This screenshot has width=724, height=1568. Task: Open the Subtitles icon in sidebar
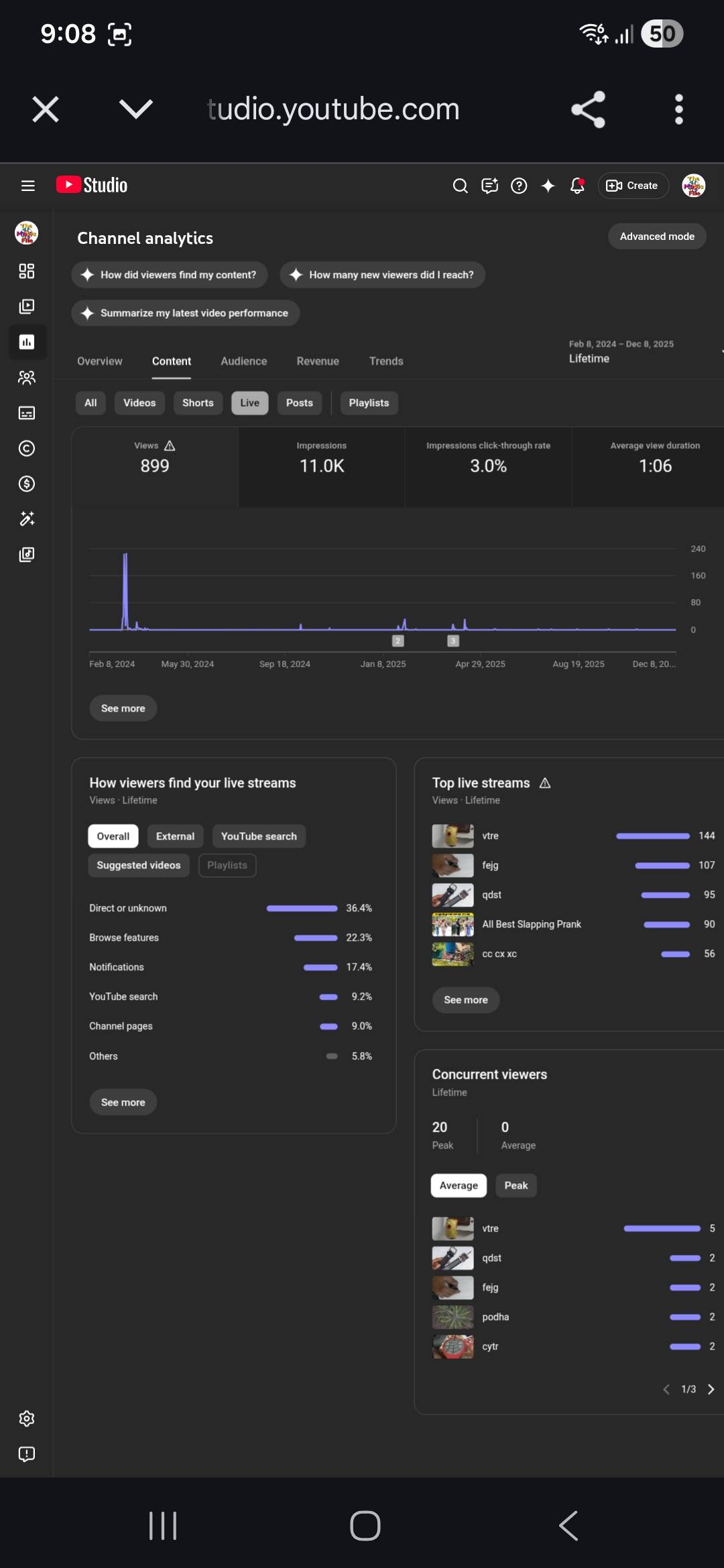pyautogui.click(x=27, y=413)
